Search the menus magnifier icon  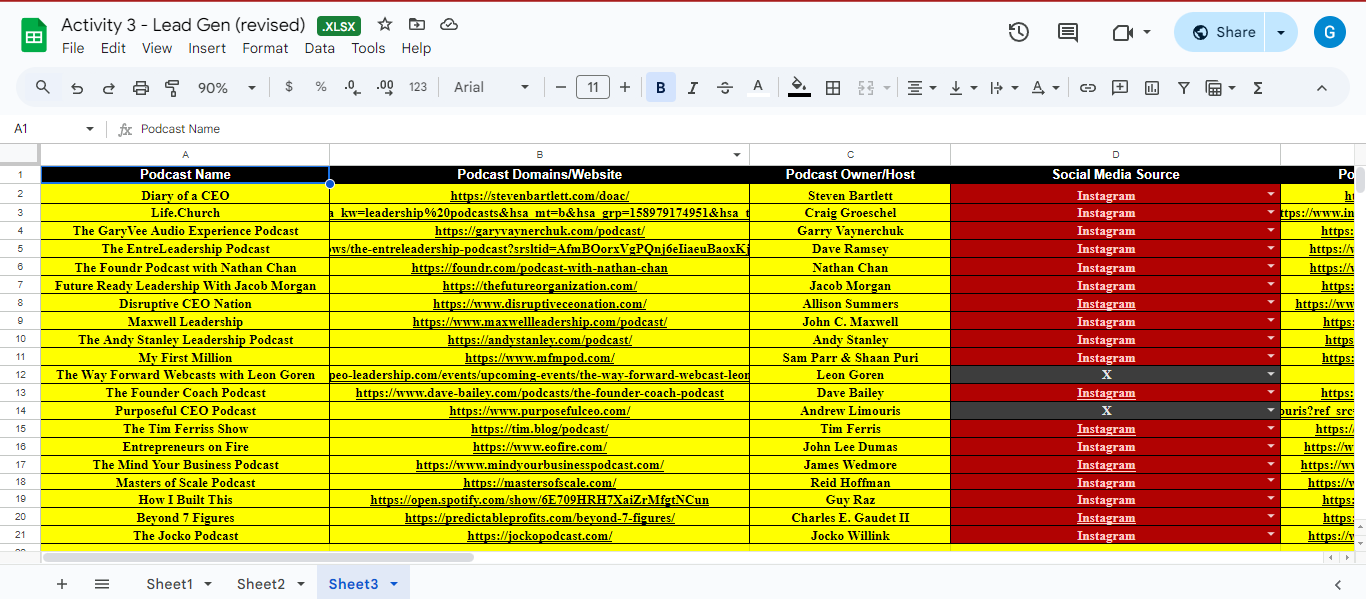43,87
